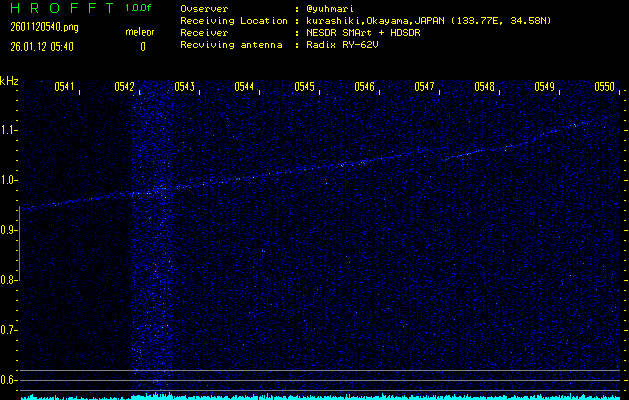
Task: Click the 0543 time marker
Action: click(x=184, y=87)
